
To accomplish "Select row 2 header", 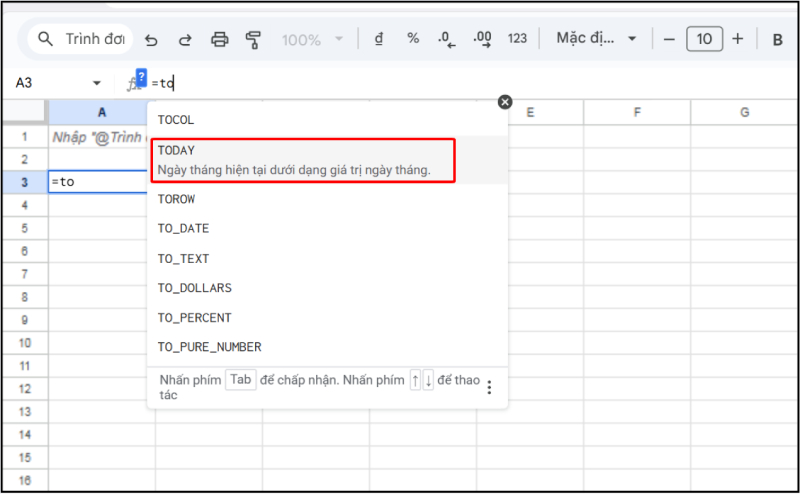I will (24, 160).
